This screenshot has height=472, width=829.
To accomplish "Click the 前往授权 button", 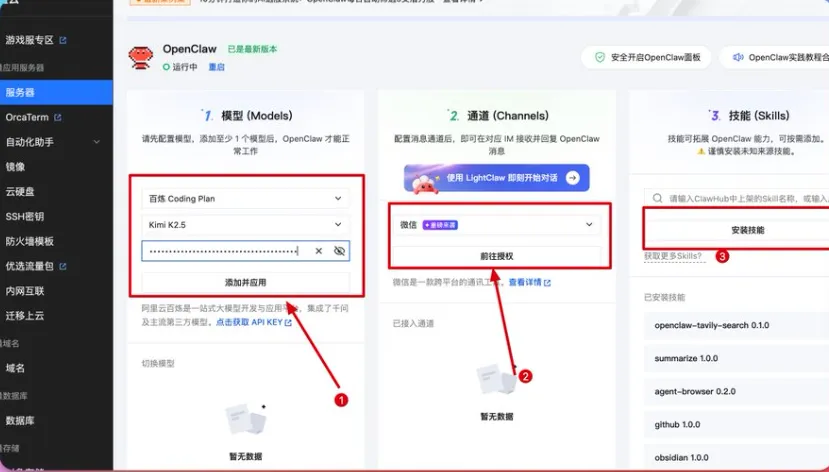I will coord(496,256).
